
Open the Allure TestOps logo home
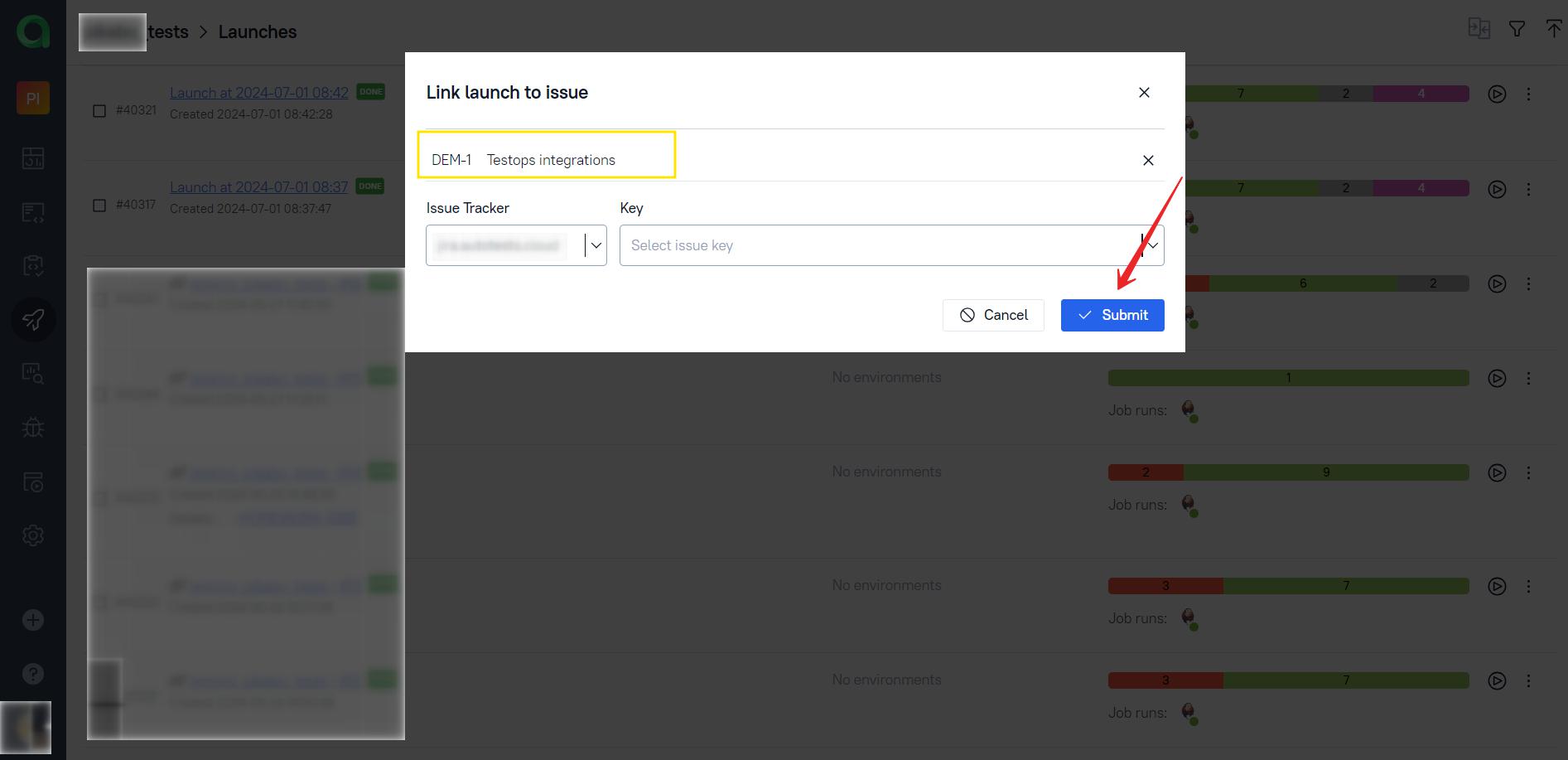pos(33,31)
